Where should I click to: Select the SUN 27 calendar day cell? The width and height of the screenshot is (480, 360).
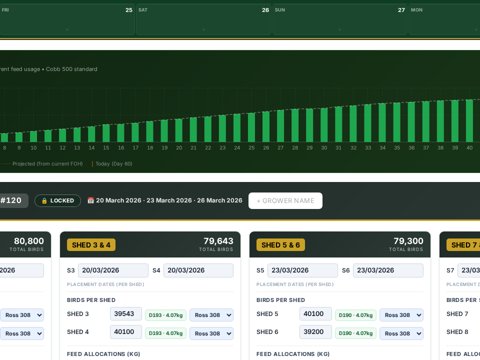pos(340,20)
